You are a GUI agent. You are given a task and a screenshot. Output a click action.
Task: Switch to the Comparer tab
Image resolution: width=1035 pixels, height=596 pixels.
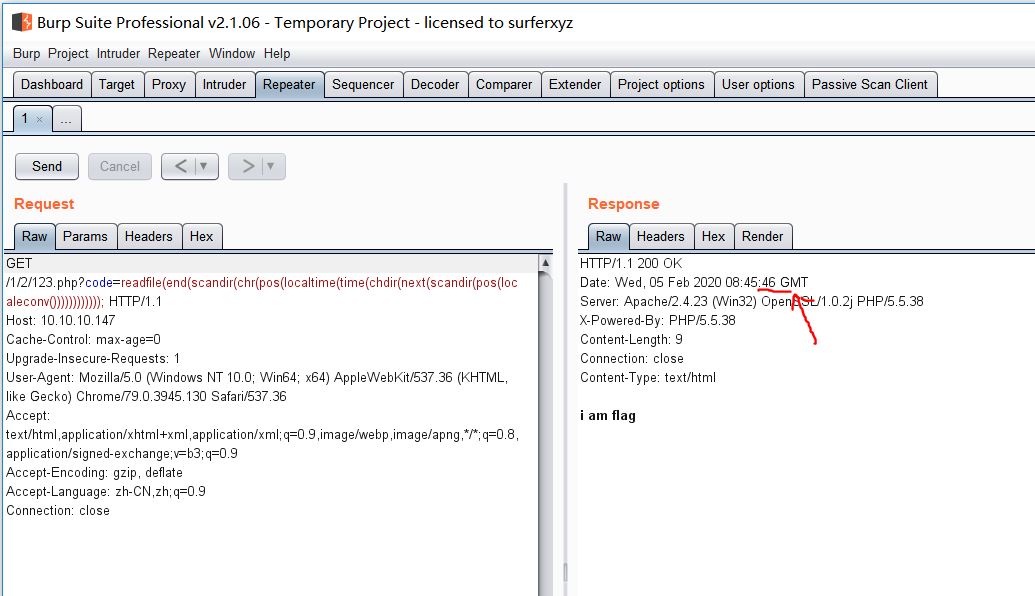[x=504, y=84]
